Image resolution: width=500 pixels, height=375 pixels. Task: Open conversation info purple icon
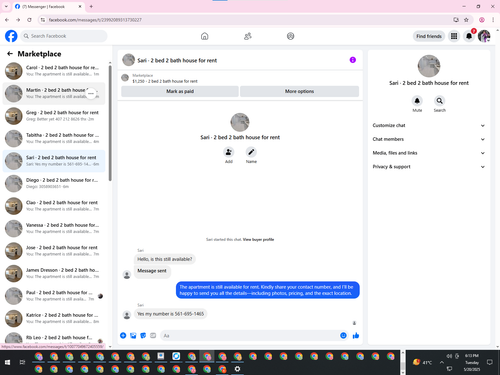(x=353, y=60)
